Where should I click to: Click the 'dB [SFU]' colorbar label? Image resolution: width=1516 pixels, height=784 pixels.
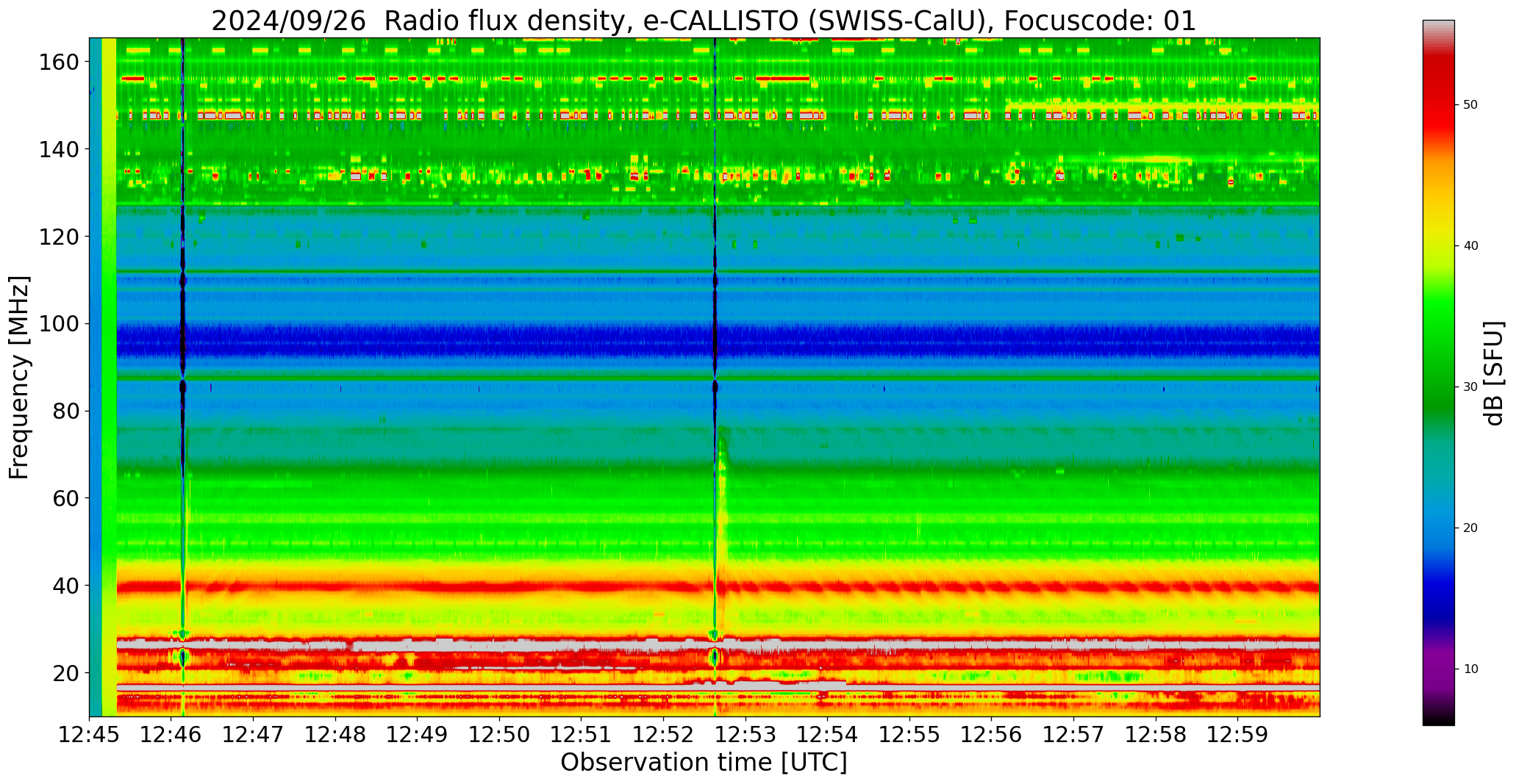[x=1494, y=373]
